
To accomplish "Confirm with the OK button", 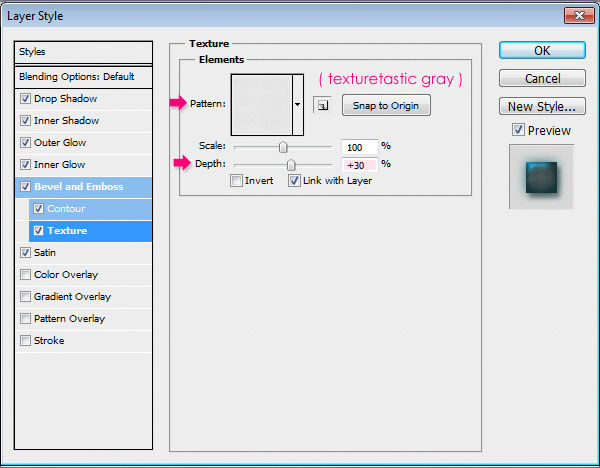I will point(542,51).
